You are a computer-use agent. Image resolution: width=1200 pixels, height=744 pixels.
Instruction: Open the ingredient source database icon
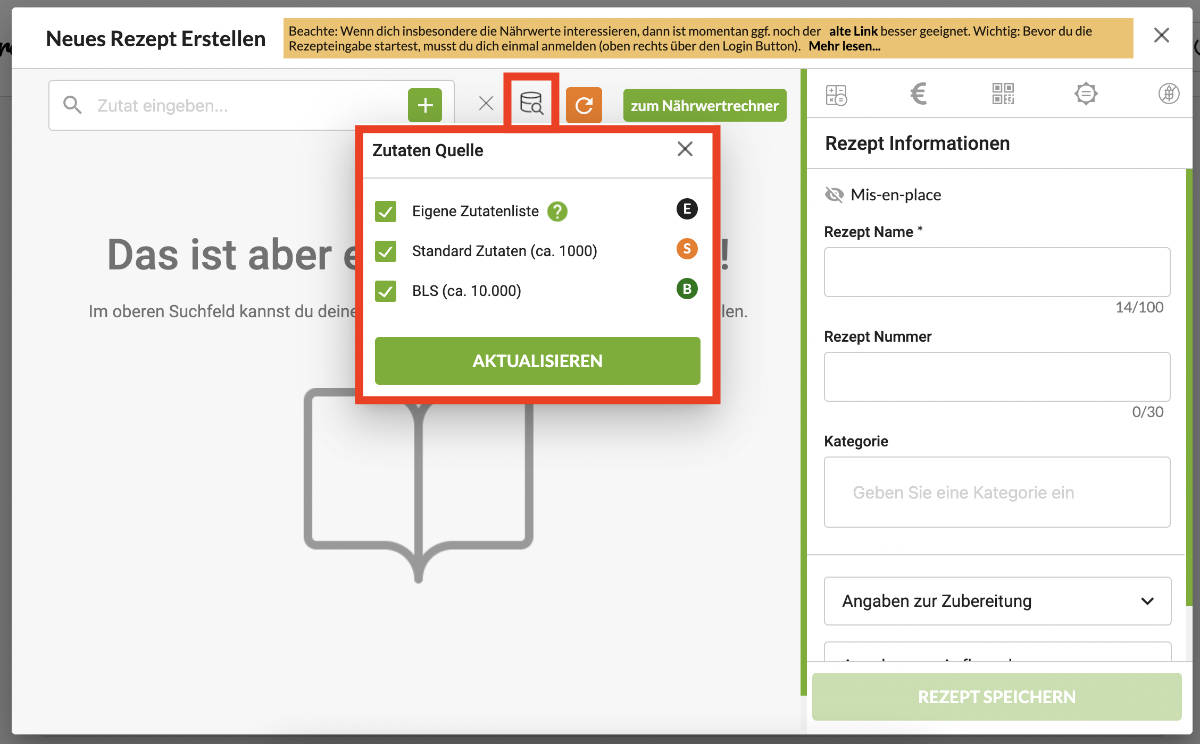(531, 103)
